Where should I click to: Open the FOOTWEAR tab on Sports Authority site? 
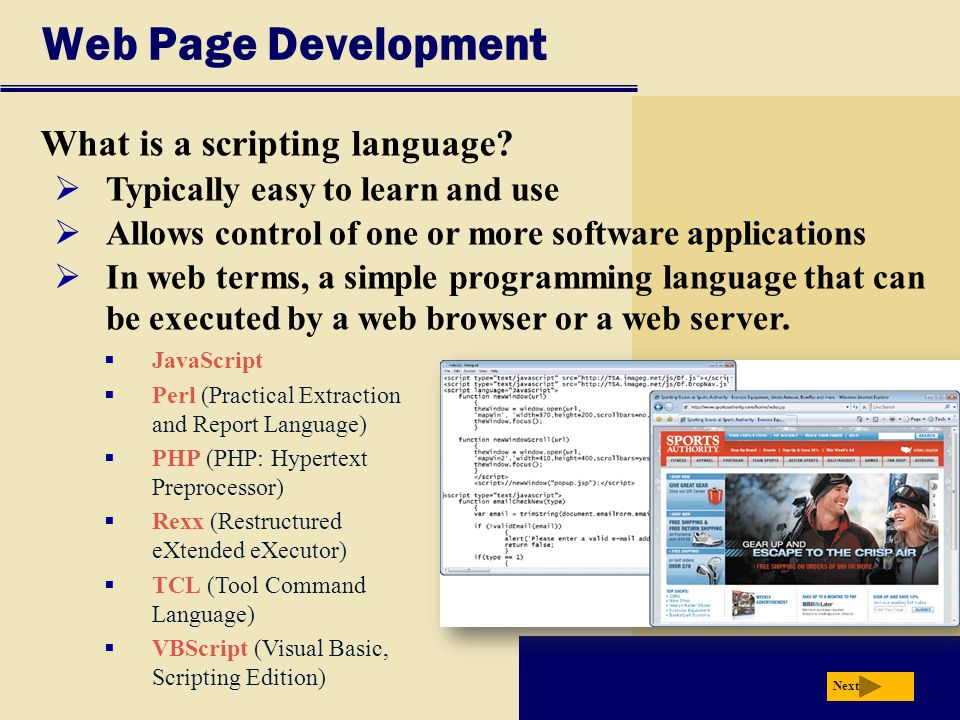(733, 460)
